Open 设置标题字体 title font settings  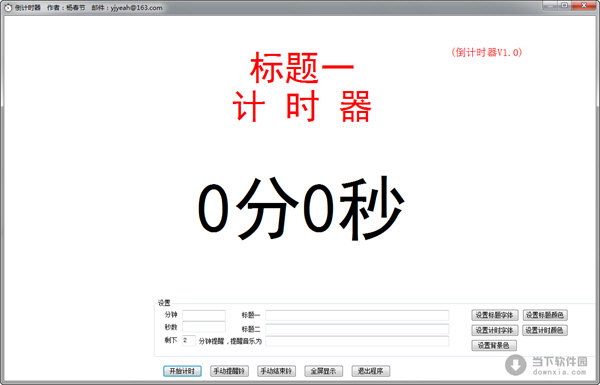[495, 315]
